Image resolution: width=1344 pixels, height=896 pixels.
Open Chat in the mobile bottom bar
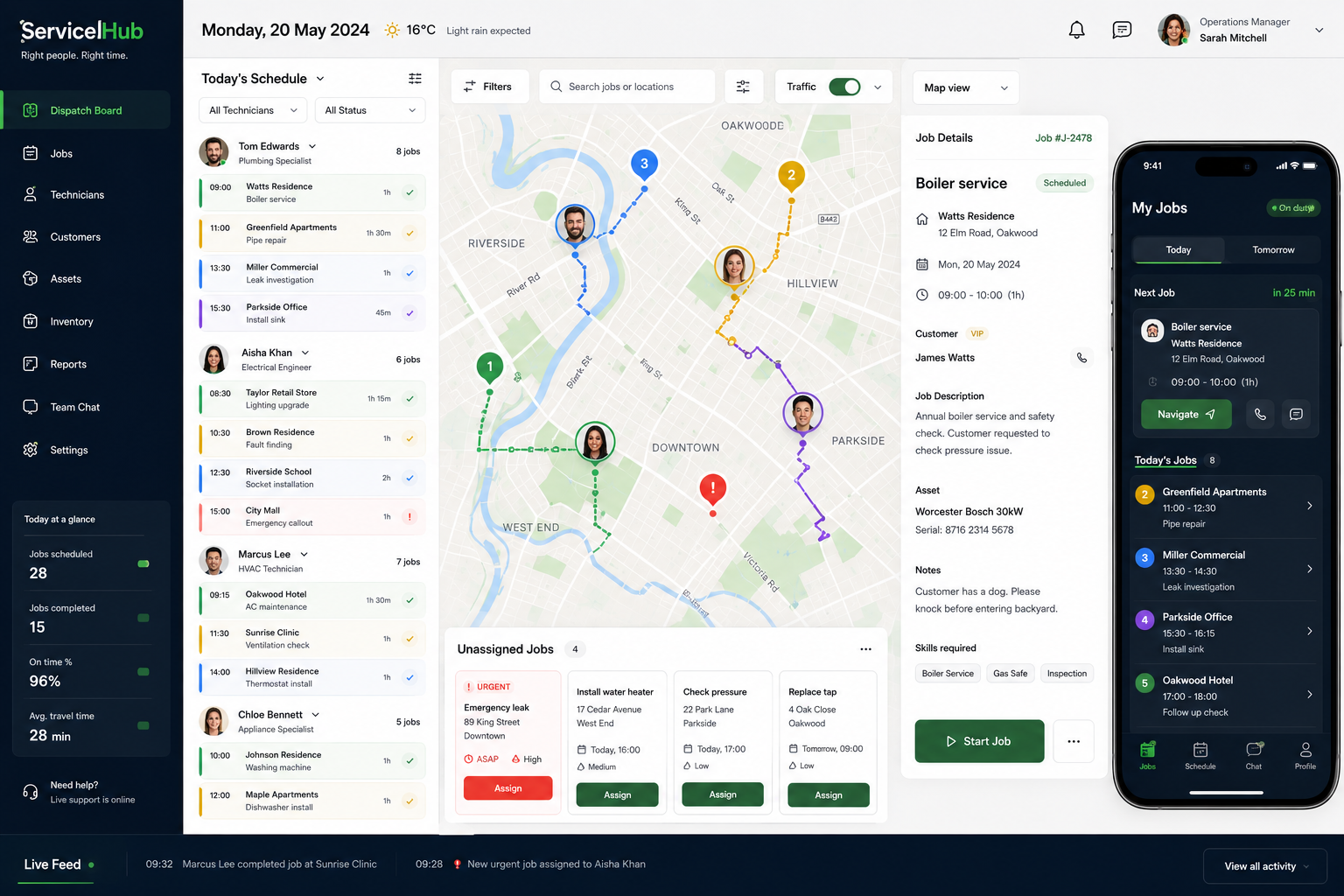[1254, 756]
